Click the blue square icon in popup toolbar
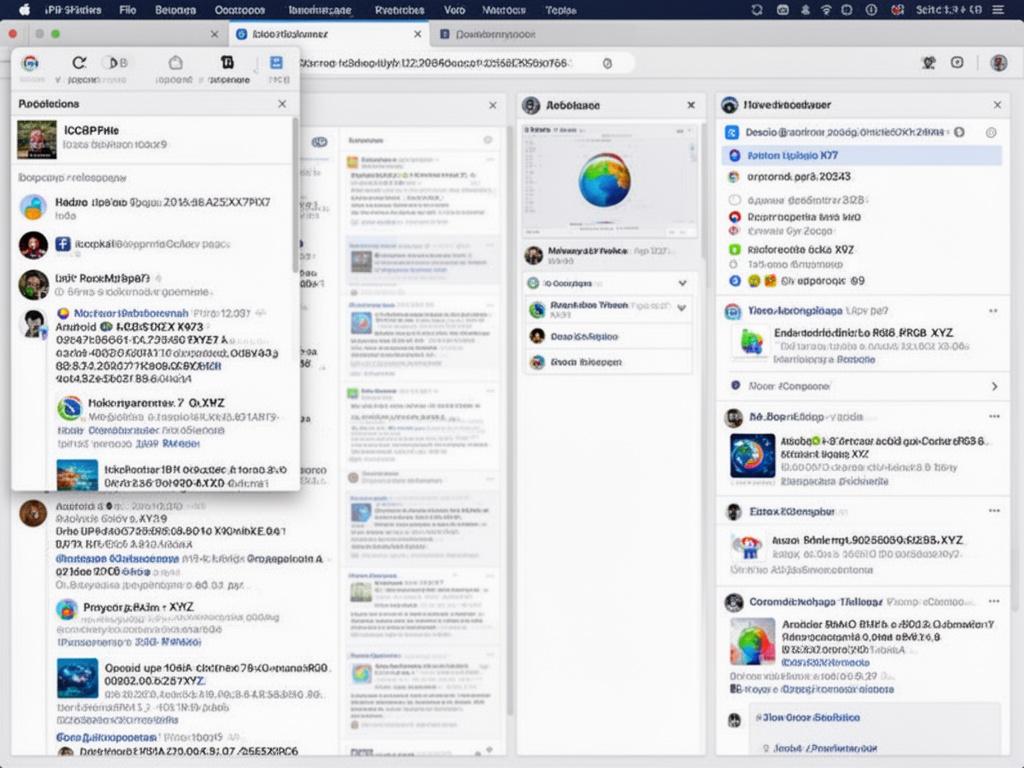The width and height of the screenshot is (1024, 768). (276, 63)
